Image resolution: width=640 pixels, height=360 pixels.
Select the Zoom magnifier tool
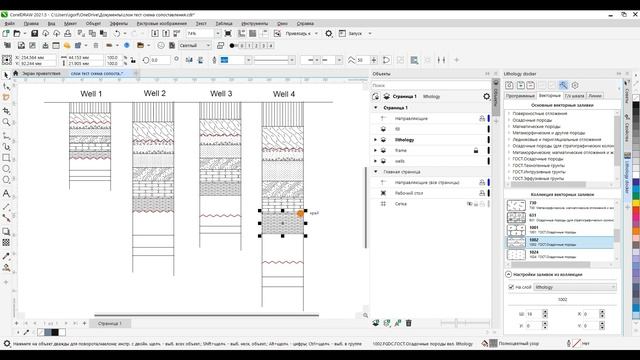coord(6,122)
